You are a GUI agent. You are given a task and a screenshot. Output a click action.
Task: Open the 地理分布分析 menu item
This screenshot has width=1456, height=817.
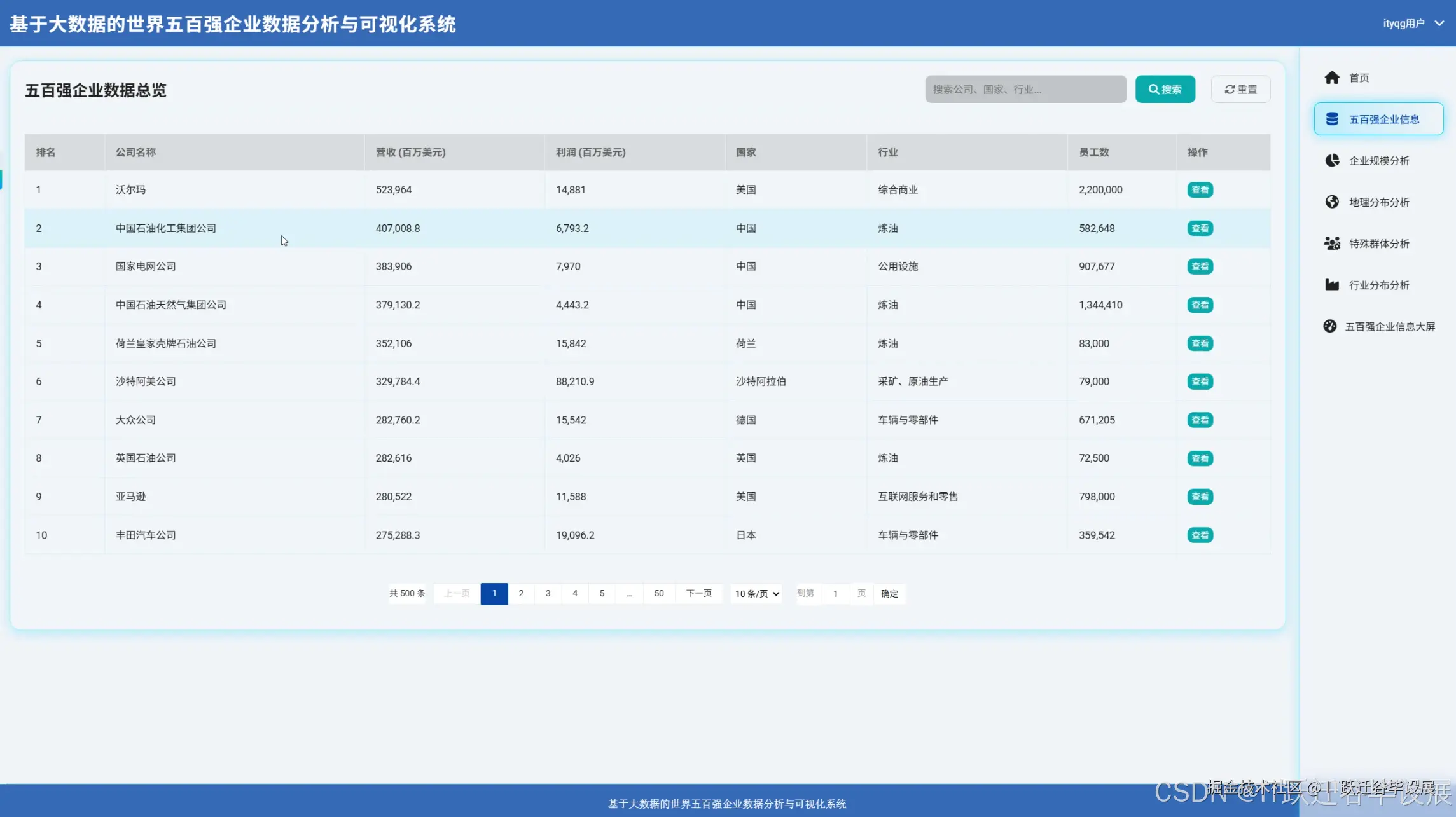[1378, 202]
